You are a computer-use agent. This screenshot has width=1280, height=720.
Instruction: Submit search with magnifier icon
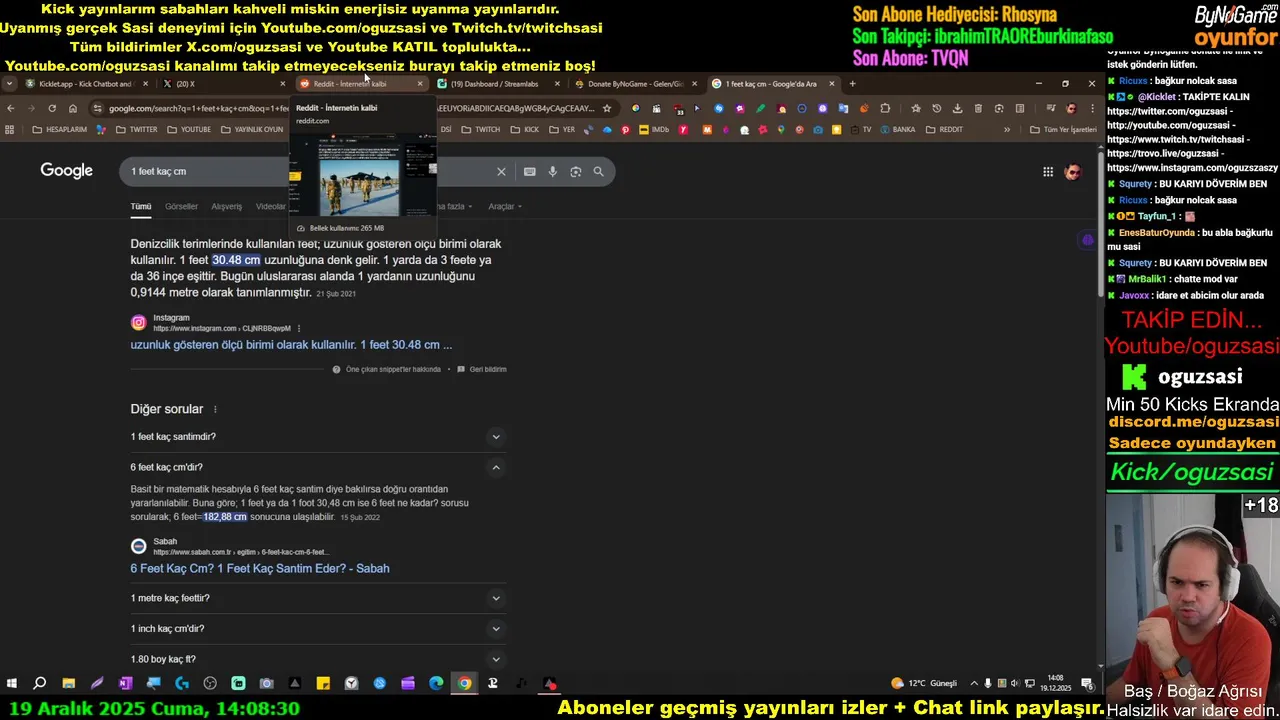click(x=598, y=171)
